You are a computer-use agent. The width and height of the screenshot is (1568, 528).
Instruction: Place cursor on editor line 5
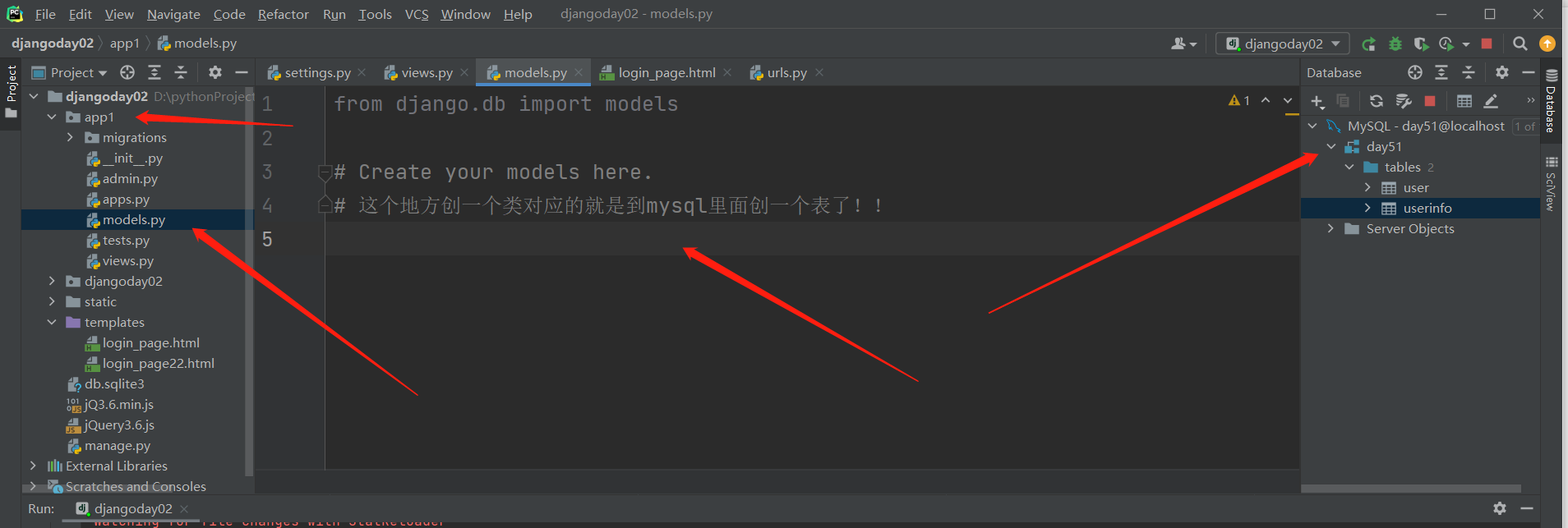(812, 239)
